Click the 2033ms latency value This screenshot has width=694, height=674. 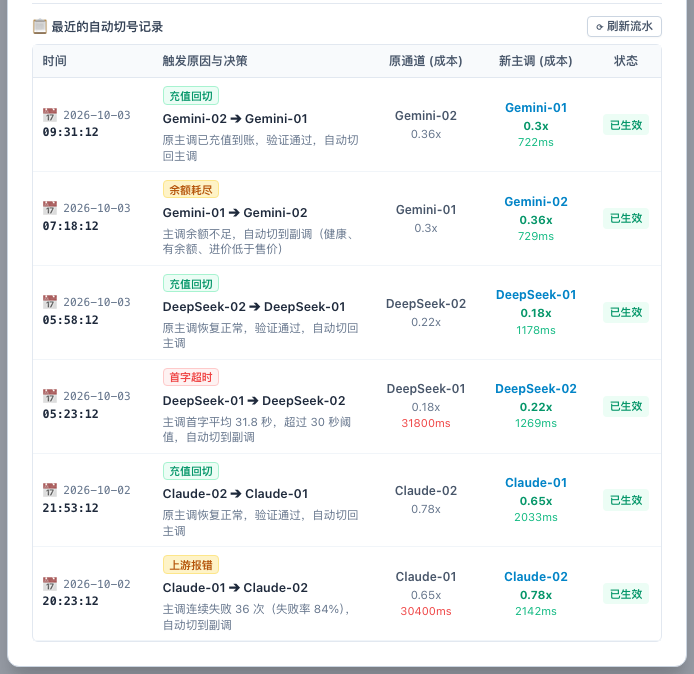(536, 517)
